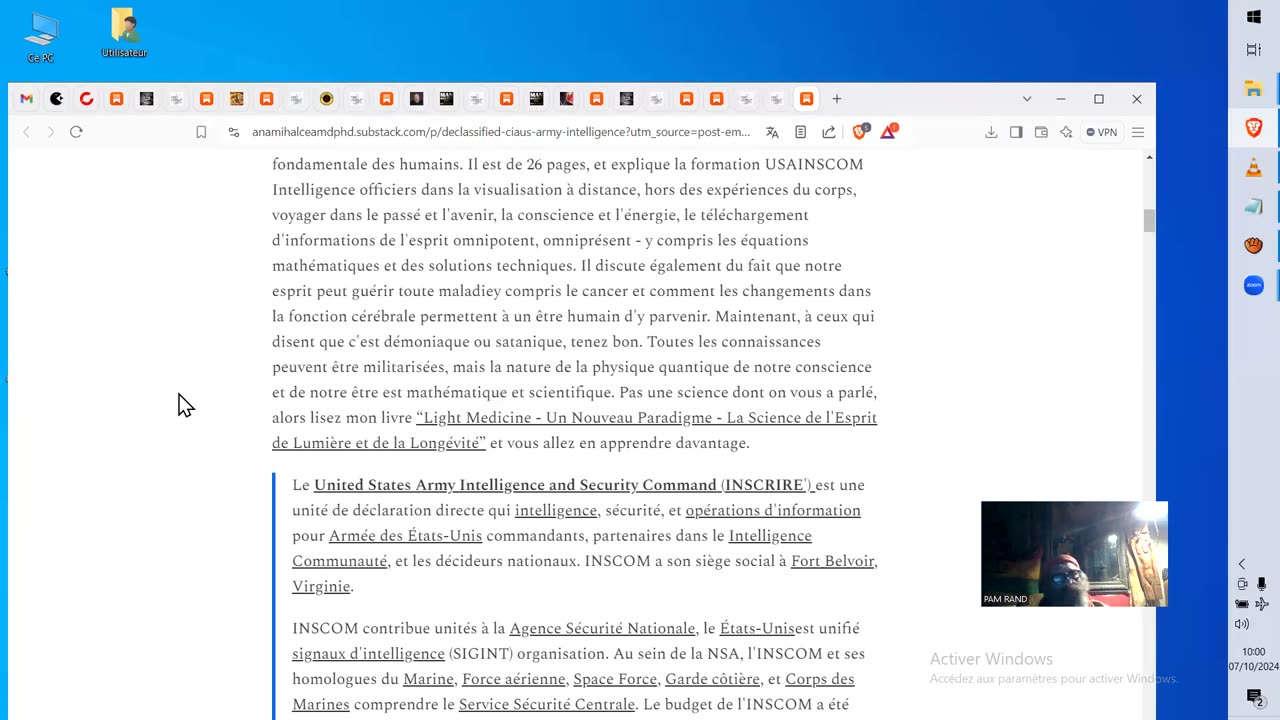This screenshot has height=720, width=1280.
Task: Select the 'Ce PC' desktop icon
Action: click(41, 37)
